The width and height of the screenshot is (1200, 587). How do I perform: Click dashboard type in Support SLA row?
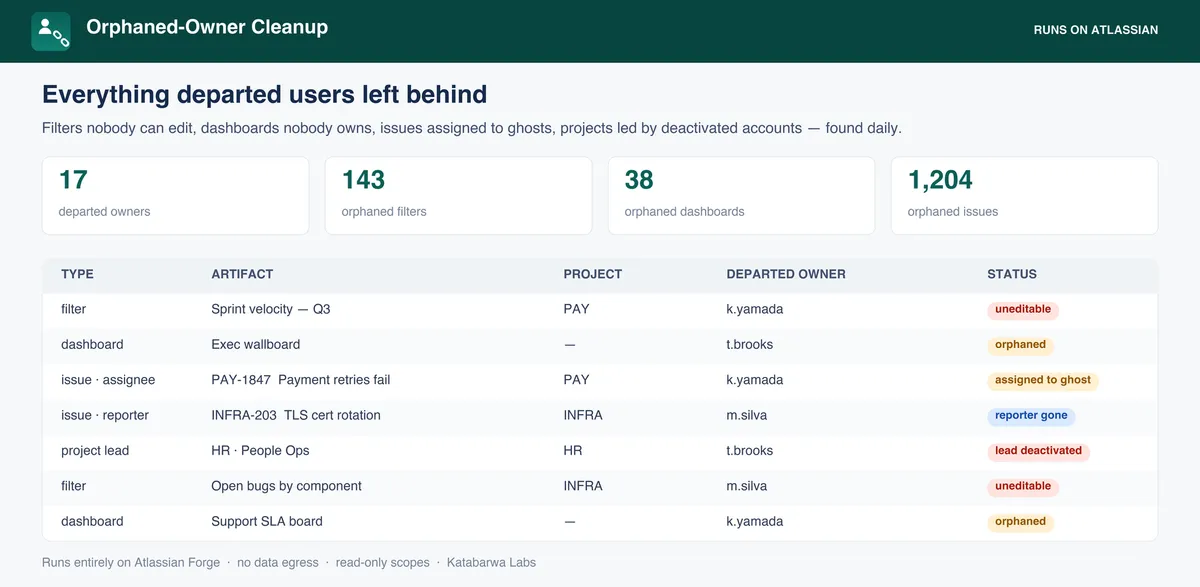(92, 521)
